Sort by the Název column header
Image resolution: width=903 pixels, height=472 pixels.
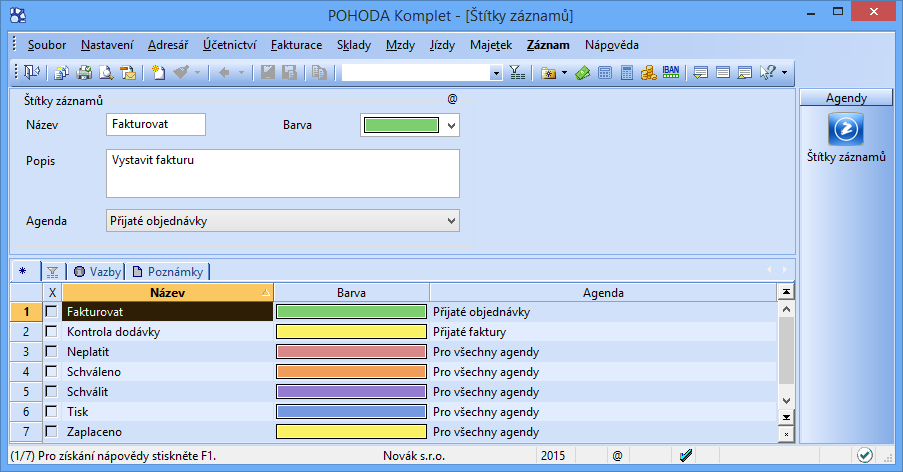[x=168, y=292]
